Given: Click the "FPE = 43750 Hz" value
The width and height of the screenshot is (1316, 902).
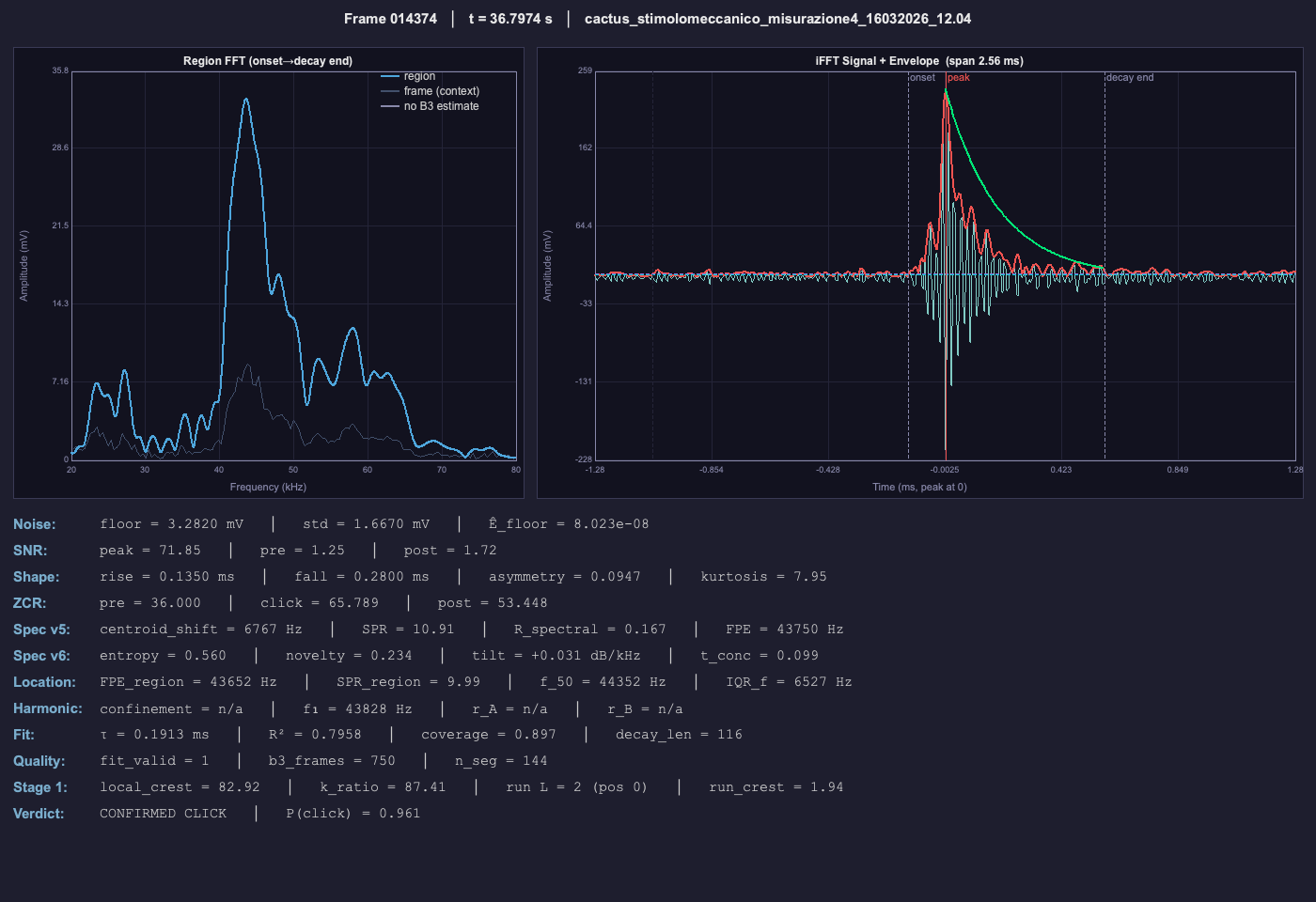Looking at the screenshot, I should (784, 630).
